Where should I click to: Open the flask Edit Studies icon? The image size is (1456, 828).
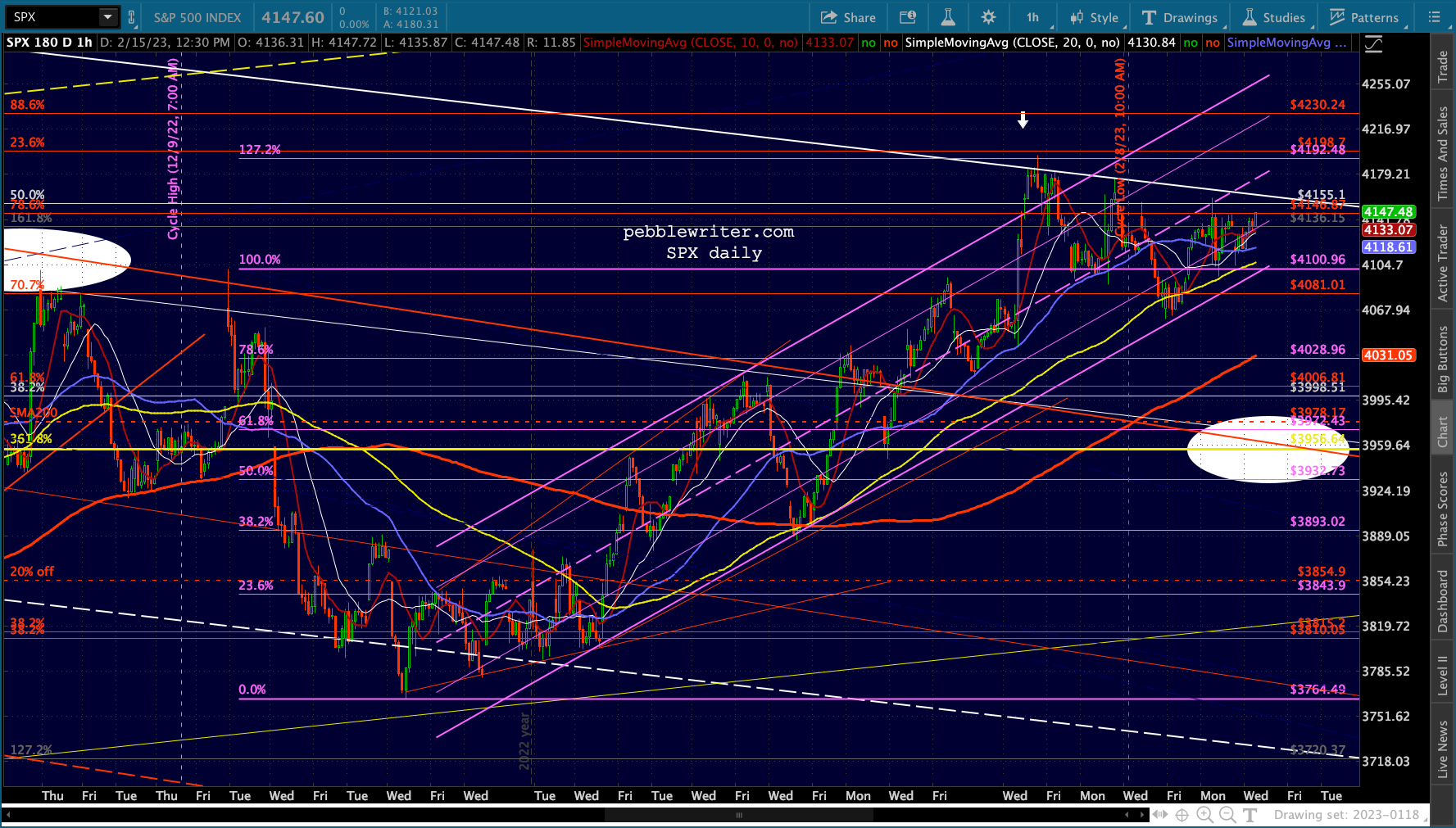[x=948, y=17]
